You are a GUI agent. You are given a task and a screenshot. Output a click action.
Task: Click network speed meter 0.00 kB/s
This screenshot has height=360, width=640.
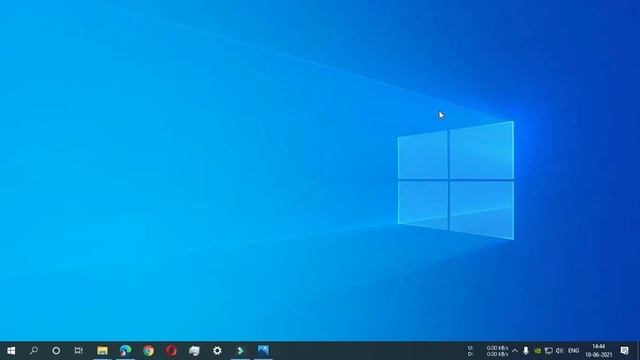489,351
